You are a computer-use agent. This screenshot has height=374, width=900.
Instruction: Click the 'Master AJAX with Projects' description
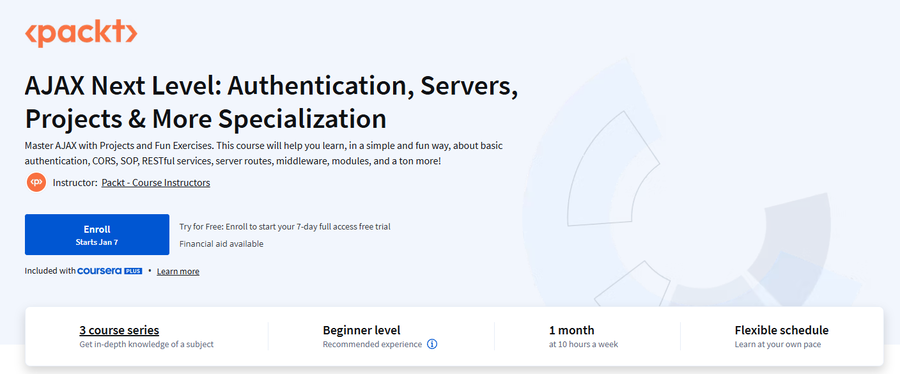tap(264, 154)
